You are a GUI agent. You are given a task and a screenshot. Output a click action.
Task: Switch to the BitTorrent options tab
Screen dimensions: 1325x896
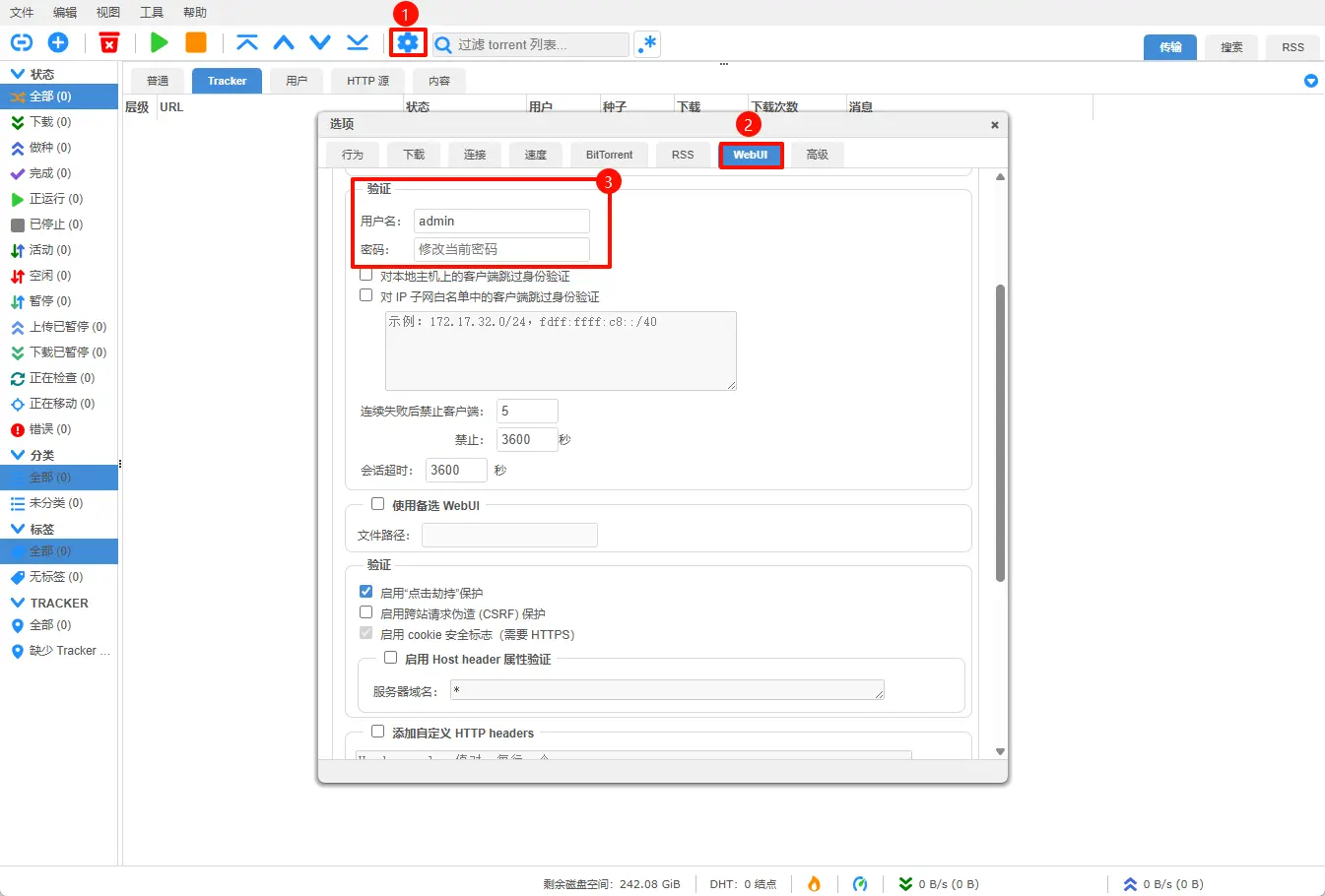[609, 155]
